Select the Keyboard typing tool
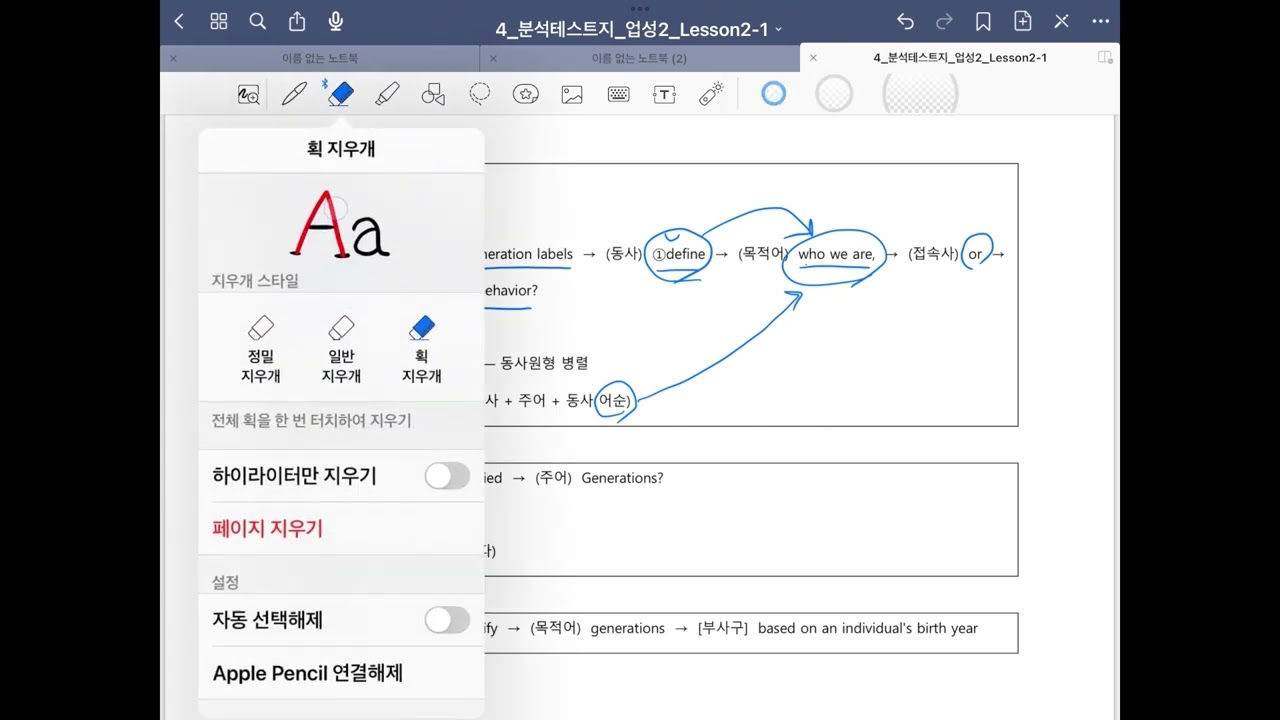 618,94
